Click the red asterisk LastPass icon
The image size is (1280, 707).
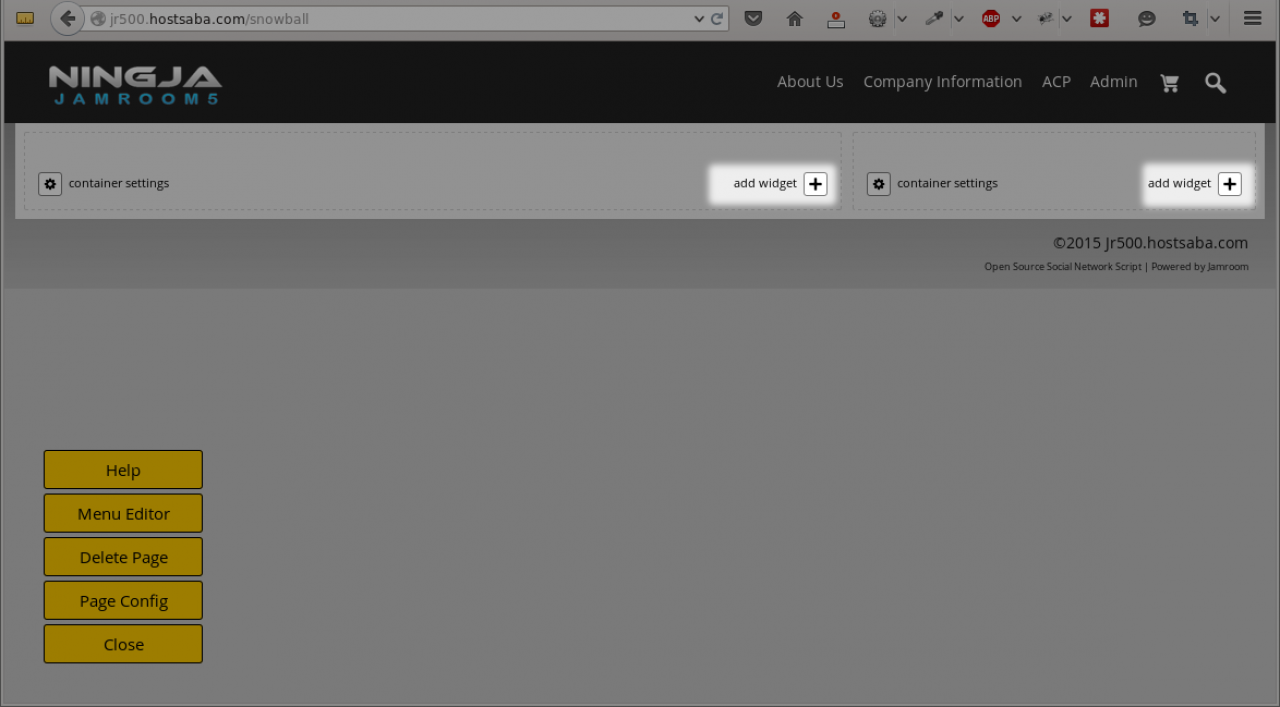[x=1099, y=18]
